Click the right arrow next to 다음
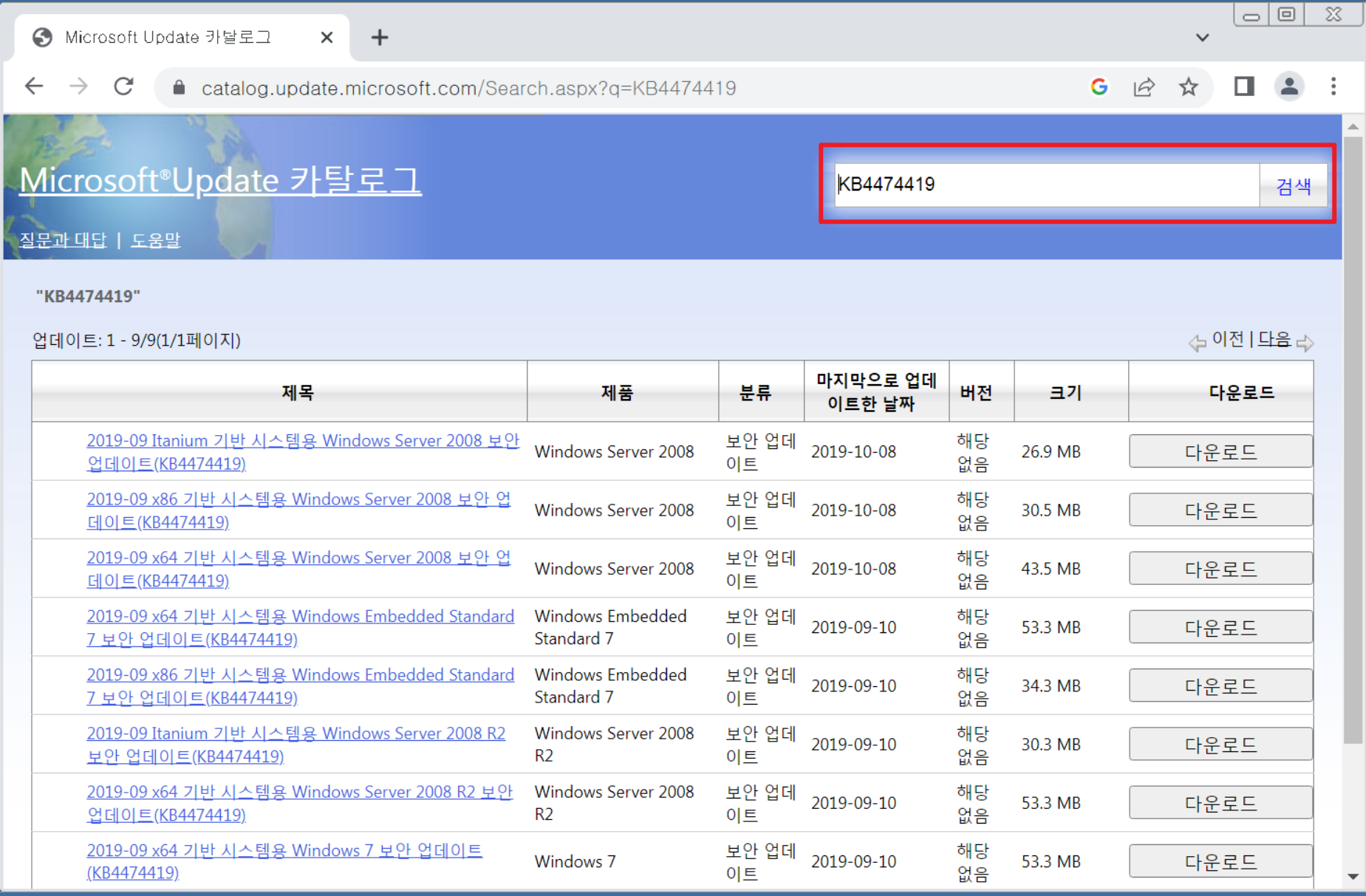 coord(1305,343)
